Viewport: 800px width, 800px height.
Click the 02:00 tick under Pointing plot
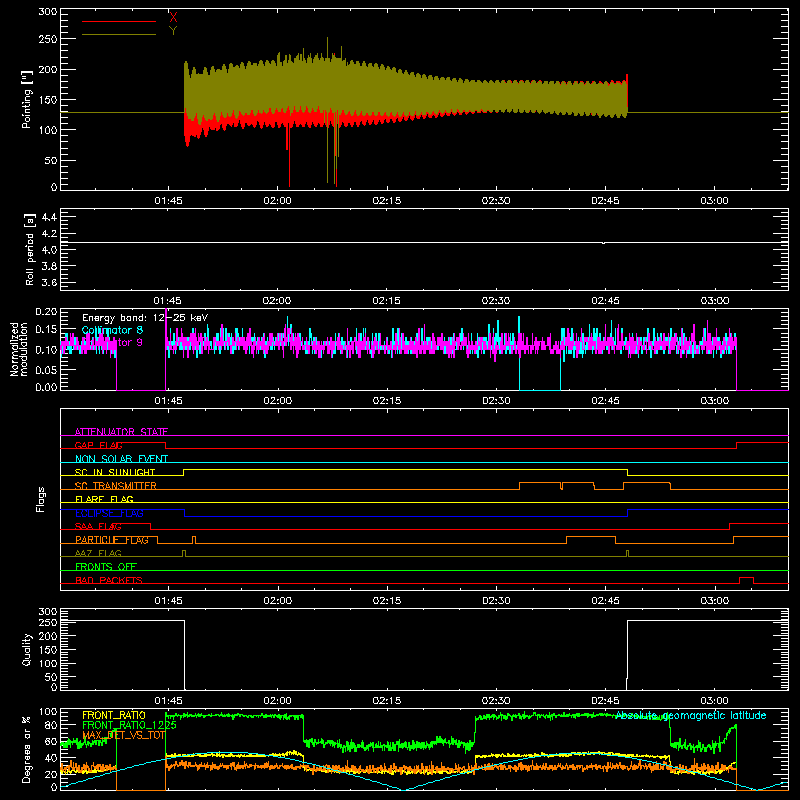tap(278, 201)
